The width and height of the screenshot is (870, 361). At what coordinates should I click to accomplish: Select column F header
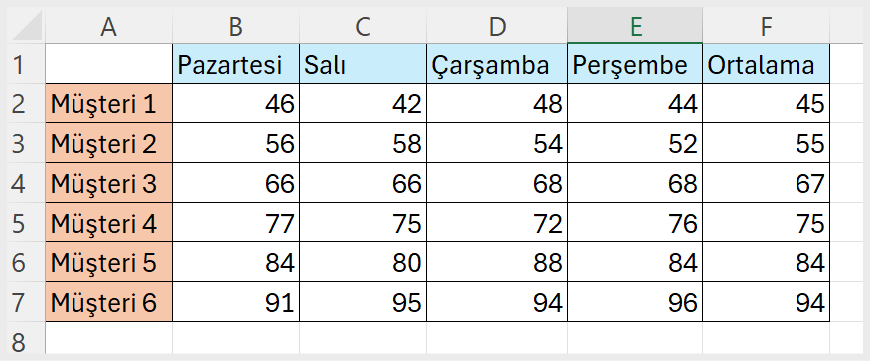tap(766, 26)
